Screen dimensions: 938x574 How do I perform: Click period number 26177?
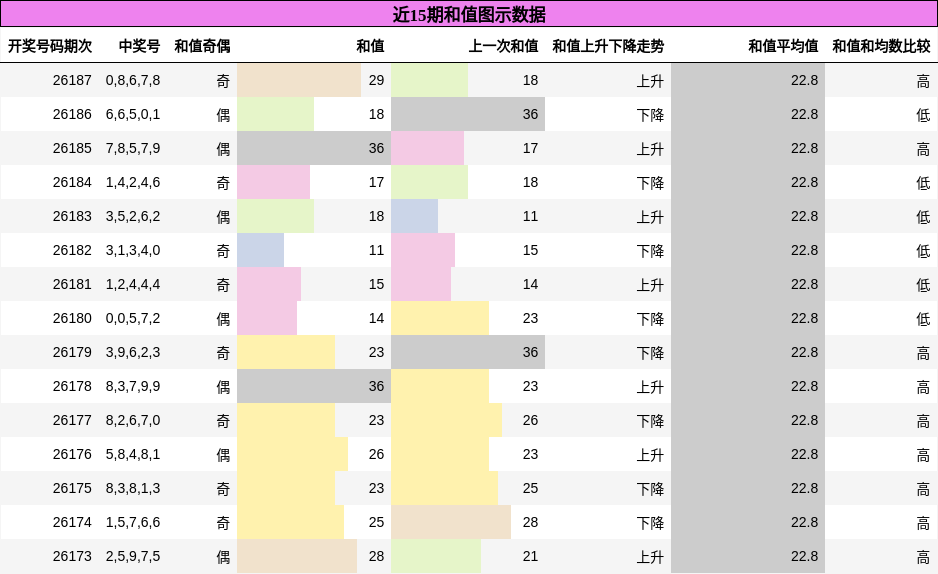point(72,420)
